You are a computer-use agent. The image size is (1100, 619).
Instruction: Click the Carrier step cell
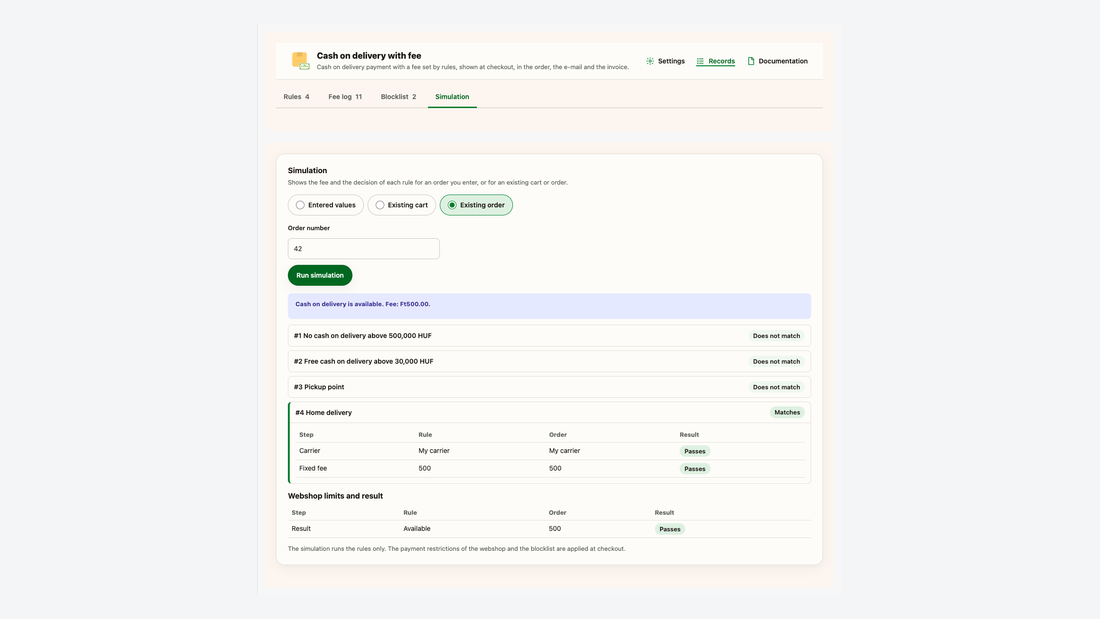pyautogui.click(x=309, y=451)
